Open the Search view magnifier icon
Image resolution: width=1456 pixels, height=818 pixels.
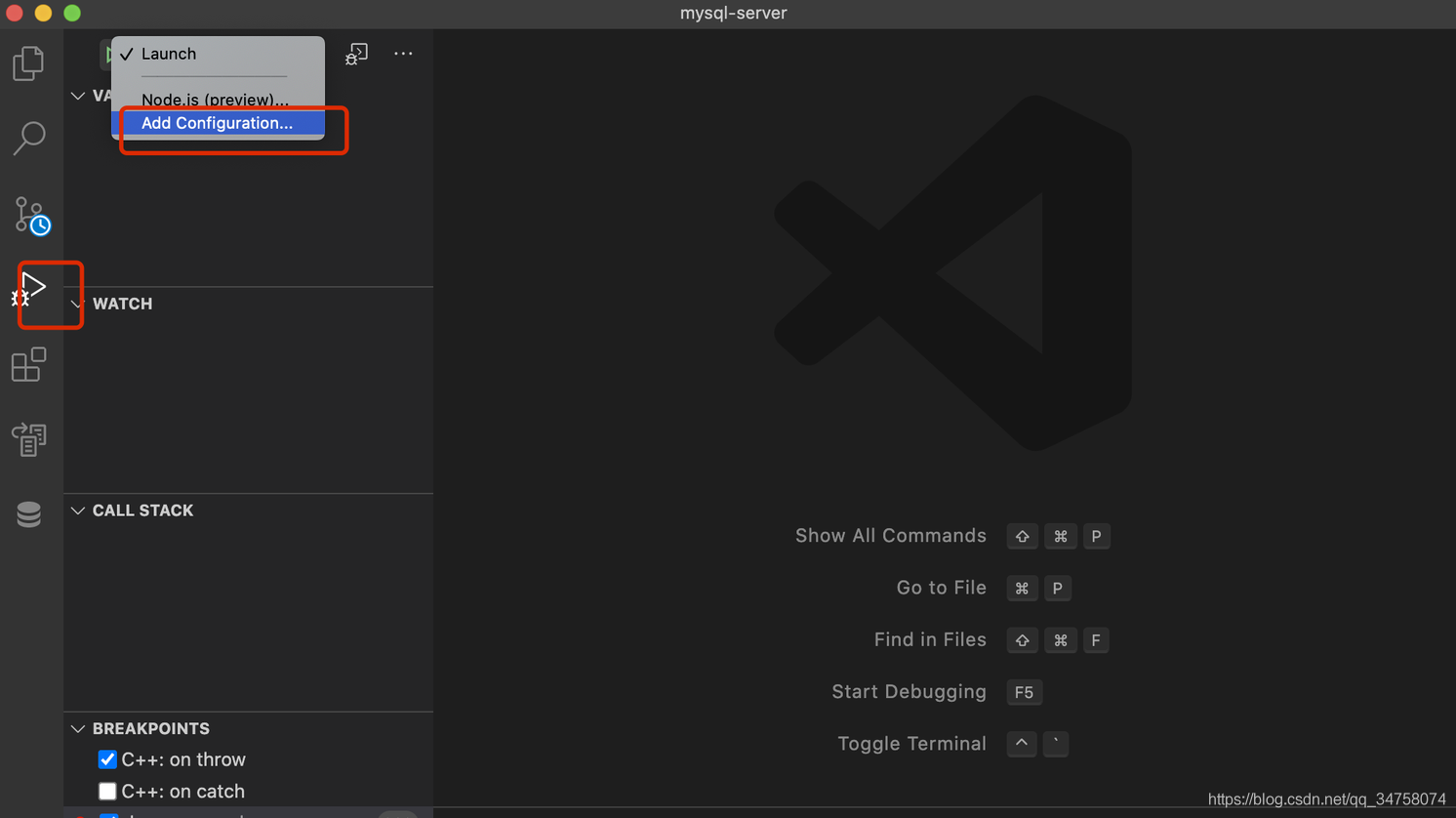pos(29,138)
